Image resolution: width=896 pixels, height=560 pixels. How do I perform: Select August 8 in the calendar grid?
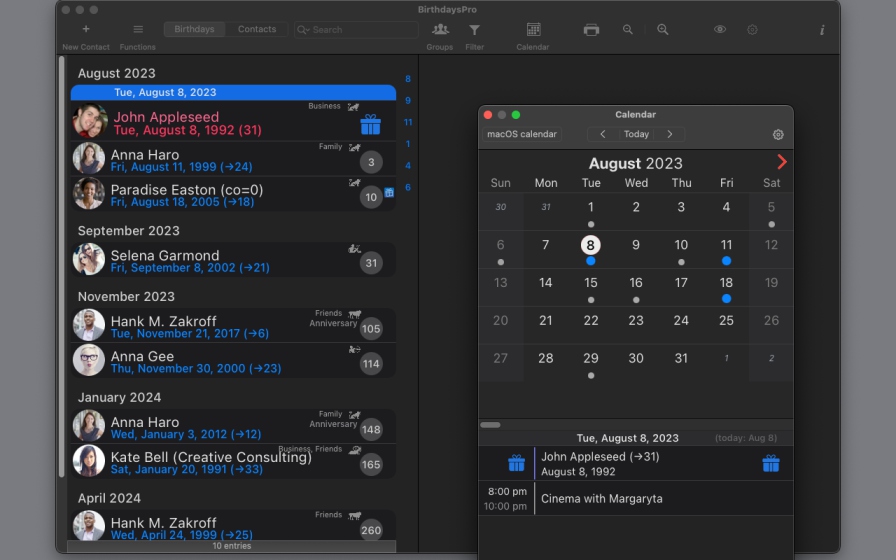(590, 250)
